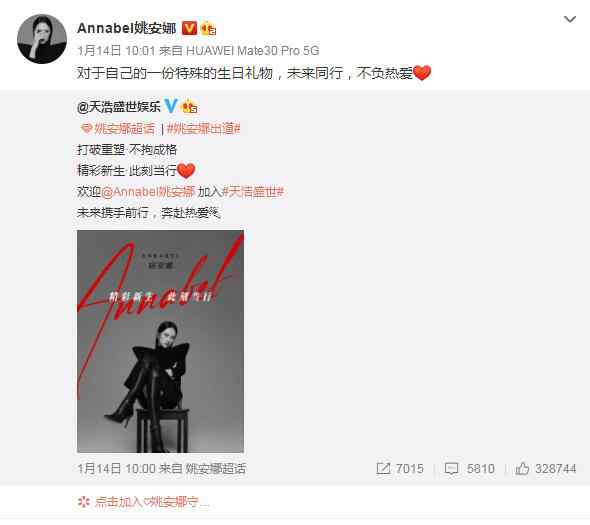Open the #天浩盛世# hashtag link

pos(252,192)
